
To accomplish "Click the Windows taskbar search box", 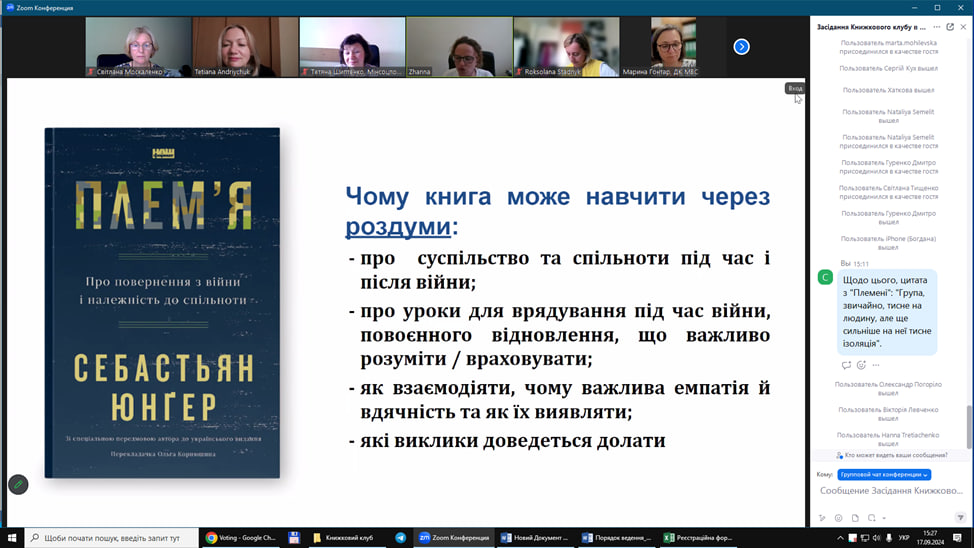I will click(112, 537).
